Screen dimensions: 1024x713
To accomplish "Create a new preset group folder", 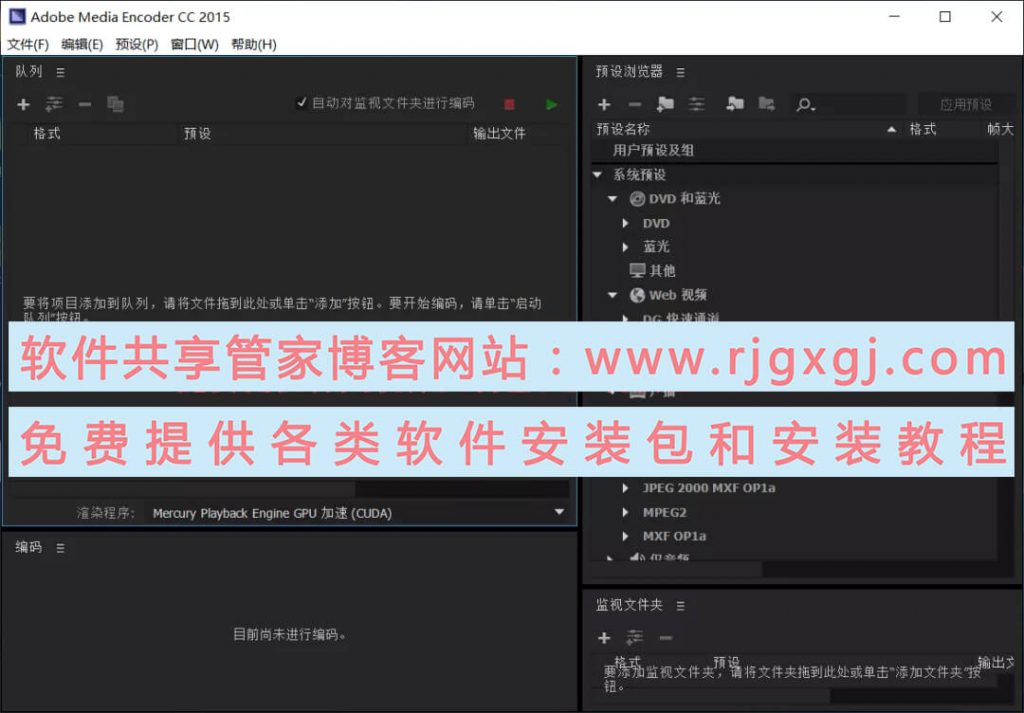I will [665, 104].
